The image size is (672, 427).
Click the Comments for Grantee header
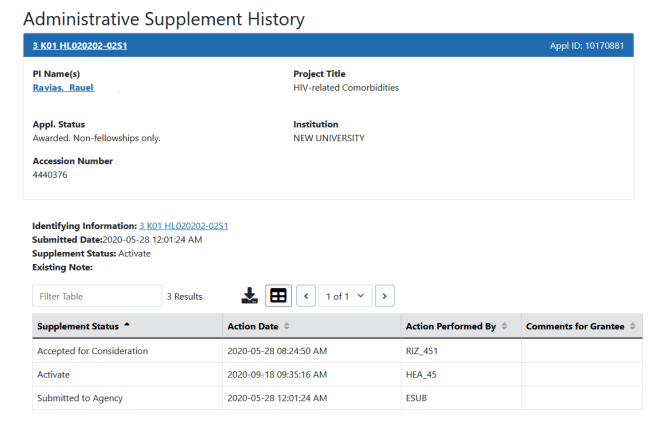pos(575,326)
